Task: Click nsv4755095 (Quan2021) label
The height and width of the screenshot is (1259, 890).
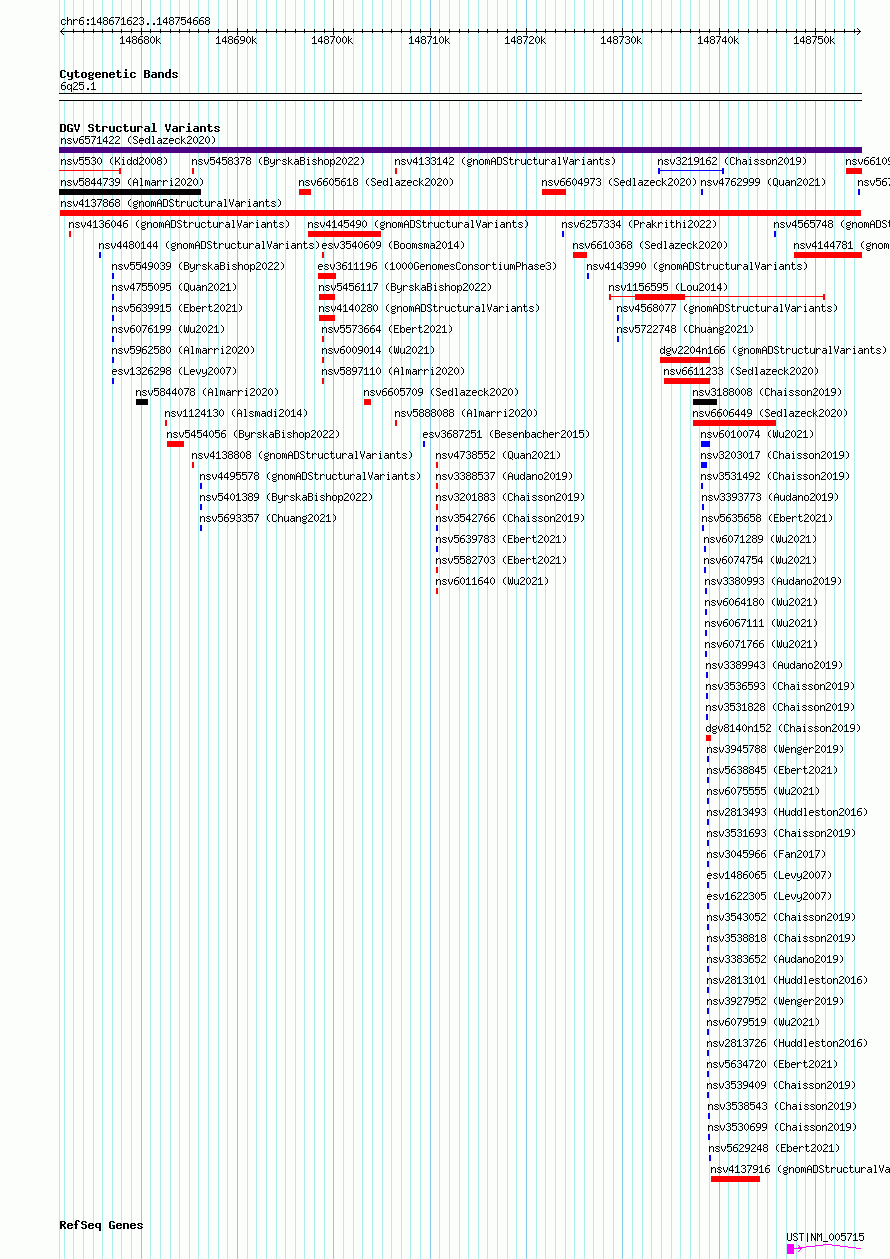Action: tap(174, 287)
